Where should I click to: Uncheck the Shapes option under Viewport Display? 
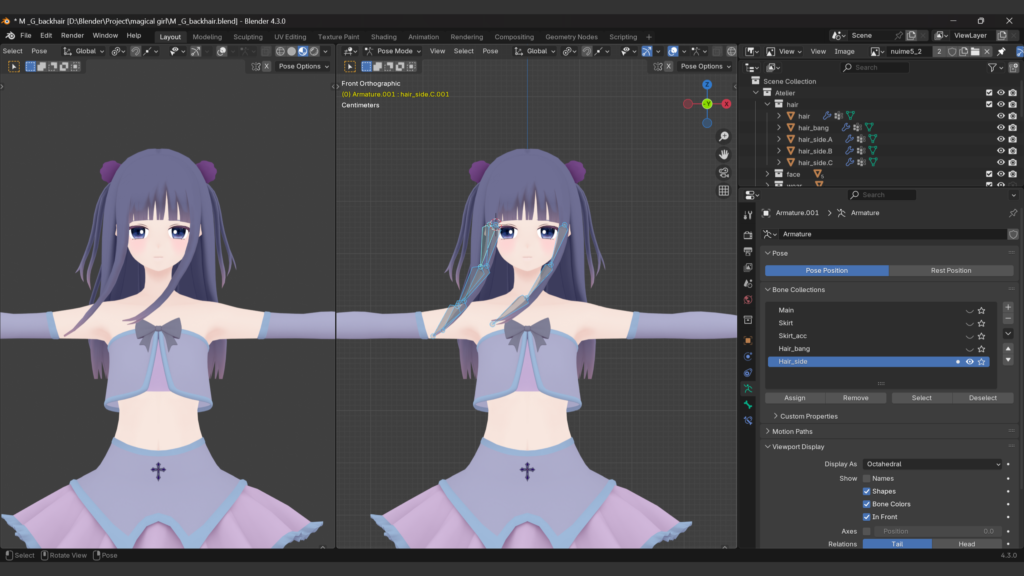coord(866,491)
